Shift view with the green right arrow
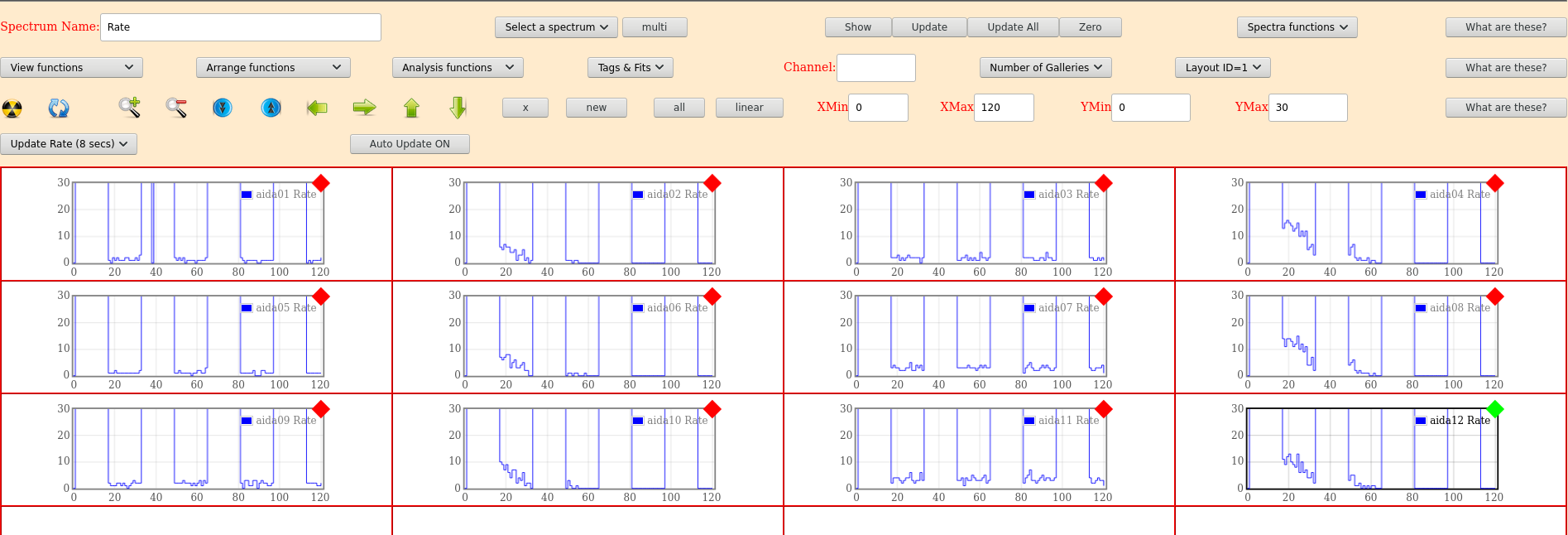 point(364,108)
